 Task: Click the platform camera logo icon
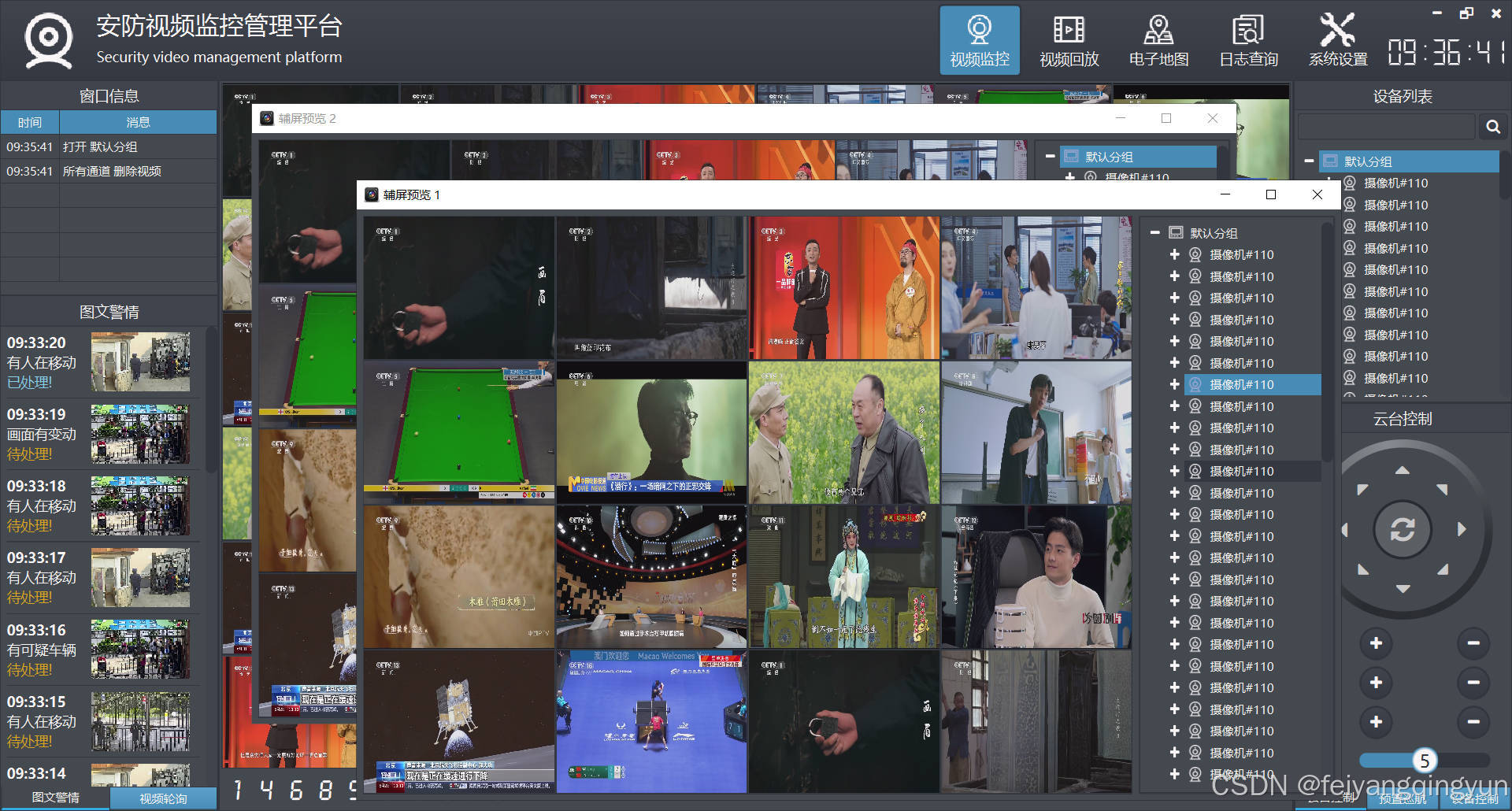point(48,40)
